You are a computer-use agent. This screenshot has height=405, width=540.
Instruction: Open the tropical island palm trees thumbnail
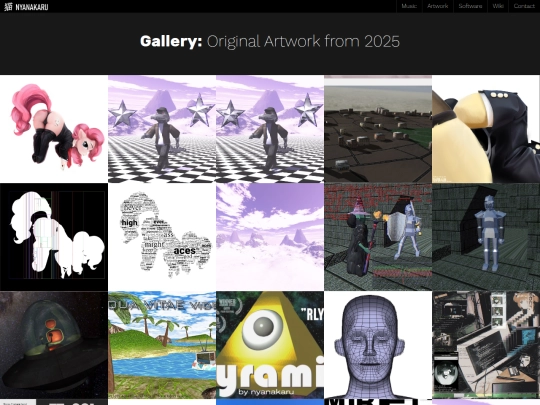click(162, 345)
